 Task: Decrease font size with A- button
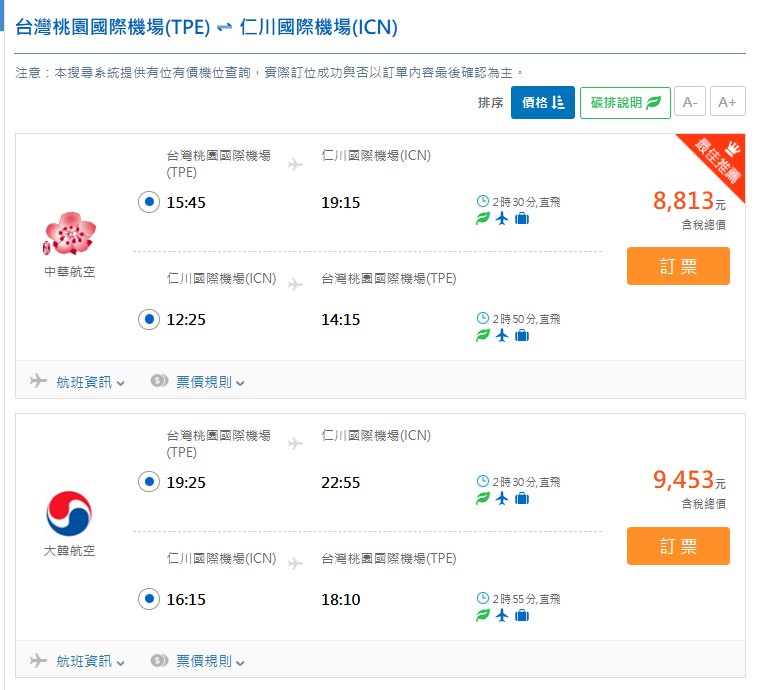(x=690, y=102)
